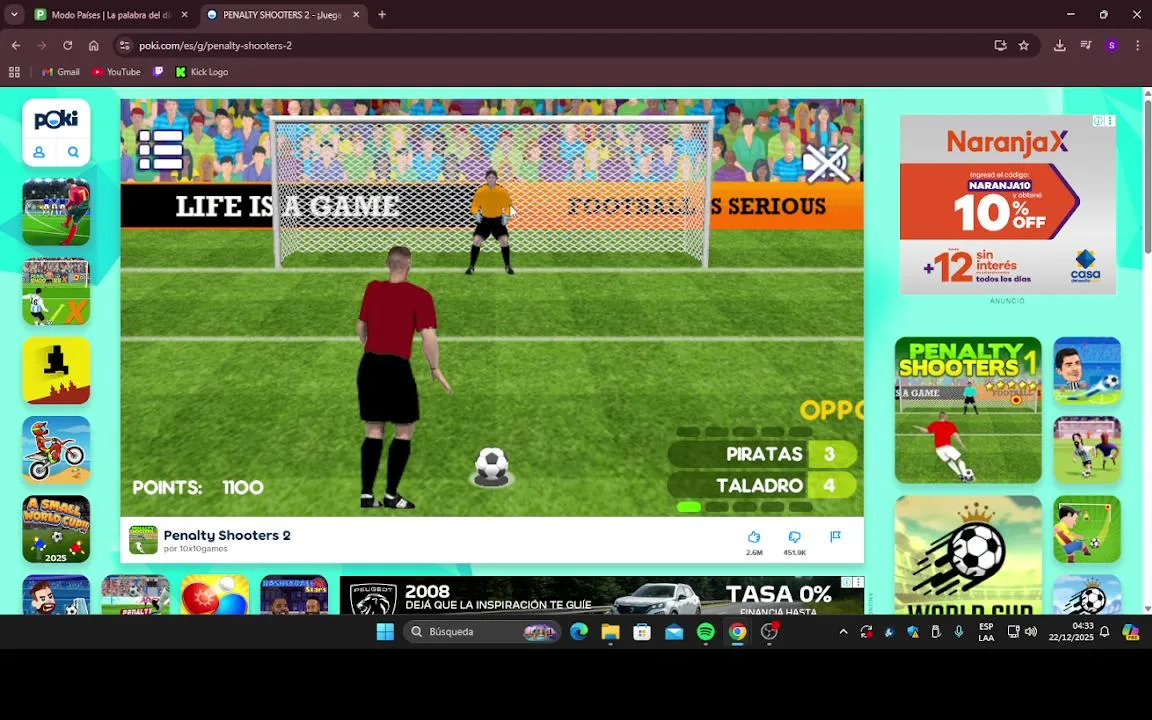Image resolution: width=1152 pixels, height=720 pixels.
Task: Show hidden system tray icons
Action: [843, 632]
